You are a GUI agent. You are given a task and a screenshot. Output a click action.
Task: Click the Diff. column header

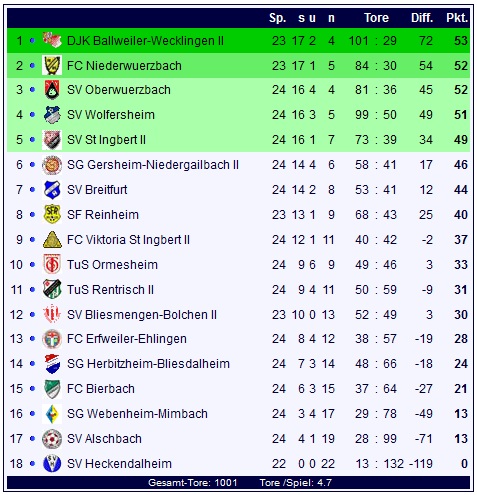[422, 18]
